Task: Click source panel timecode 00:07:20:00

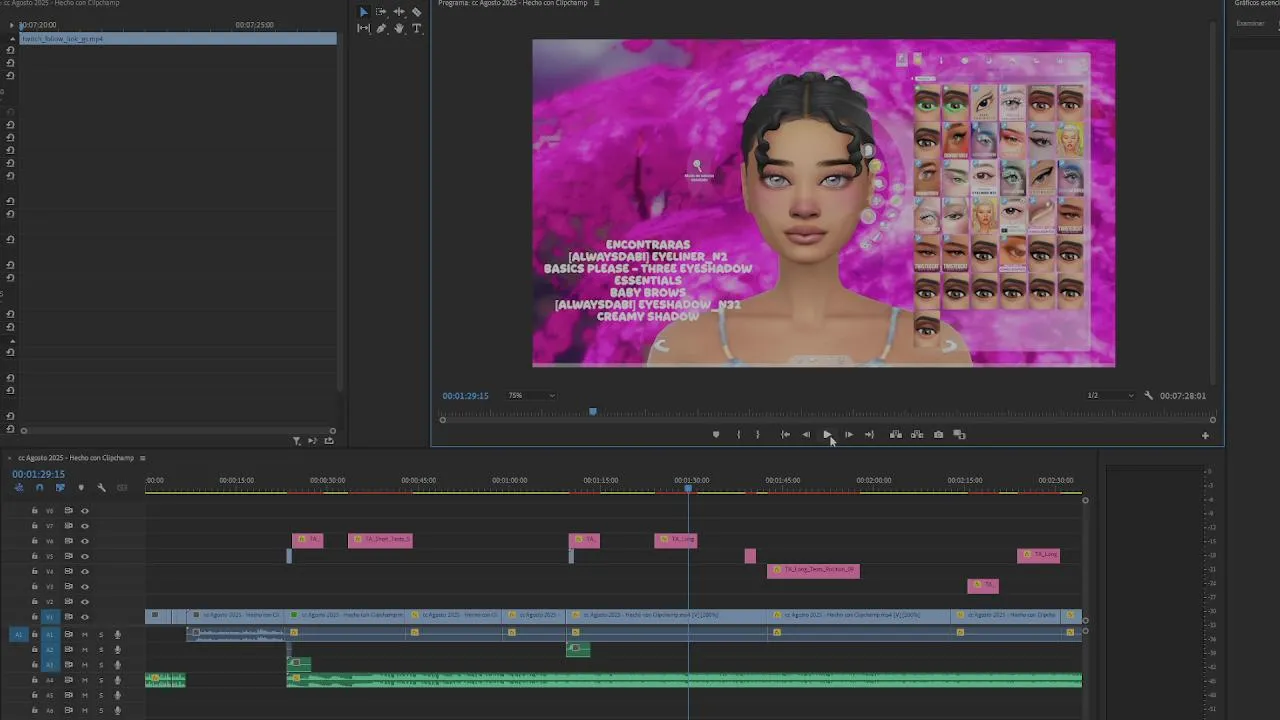Action: 38,24
